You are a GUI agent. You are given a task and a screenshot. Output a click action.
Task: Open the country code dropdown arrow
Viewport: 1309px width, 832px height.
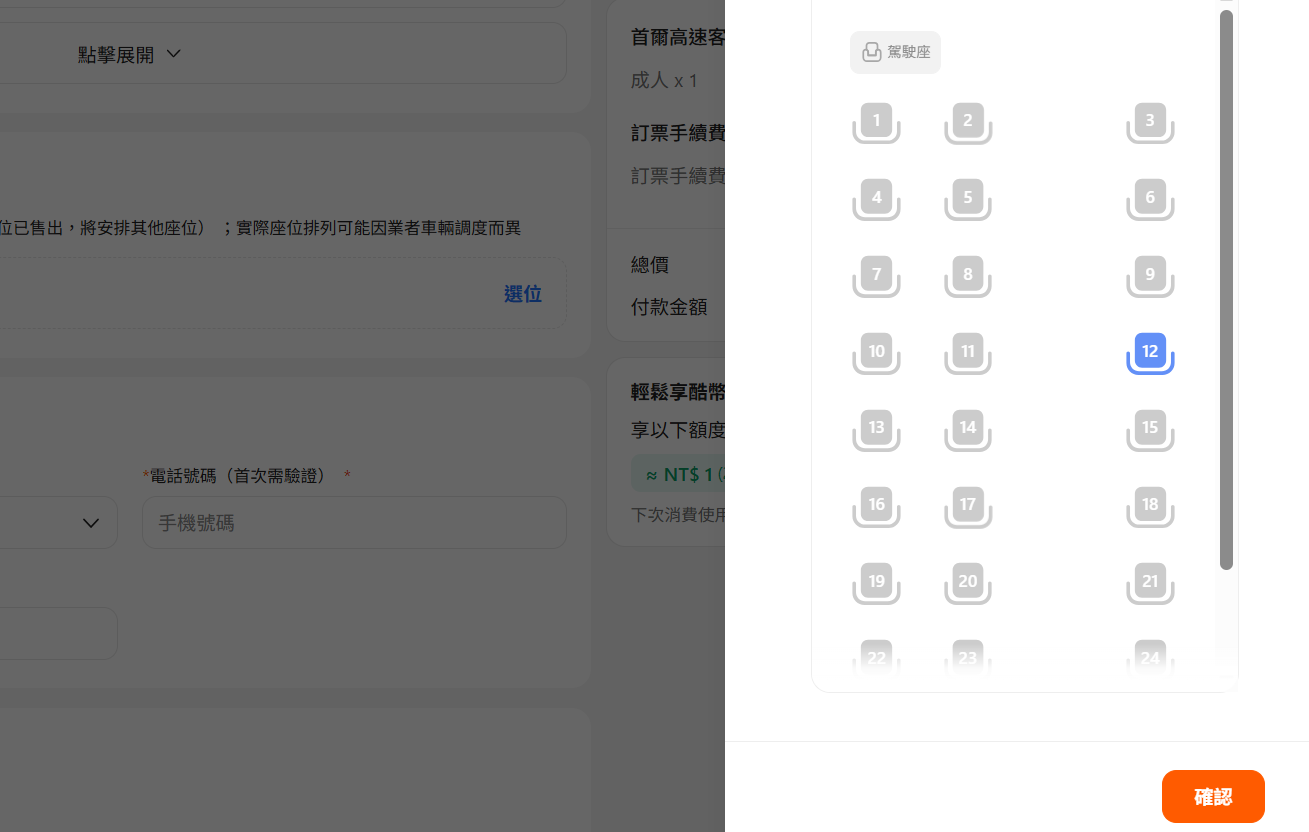[91, 523]
